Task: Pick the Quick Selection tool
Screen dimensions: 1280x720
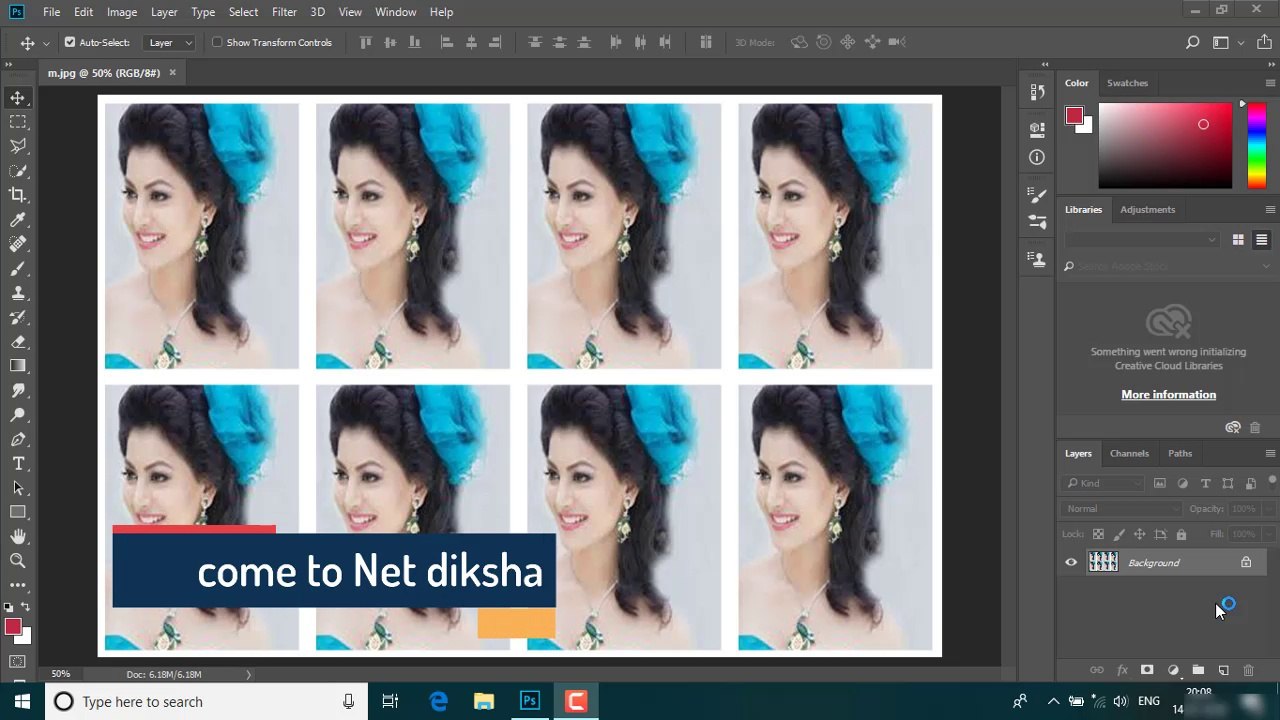Action: [x=18, y=171]
